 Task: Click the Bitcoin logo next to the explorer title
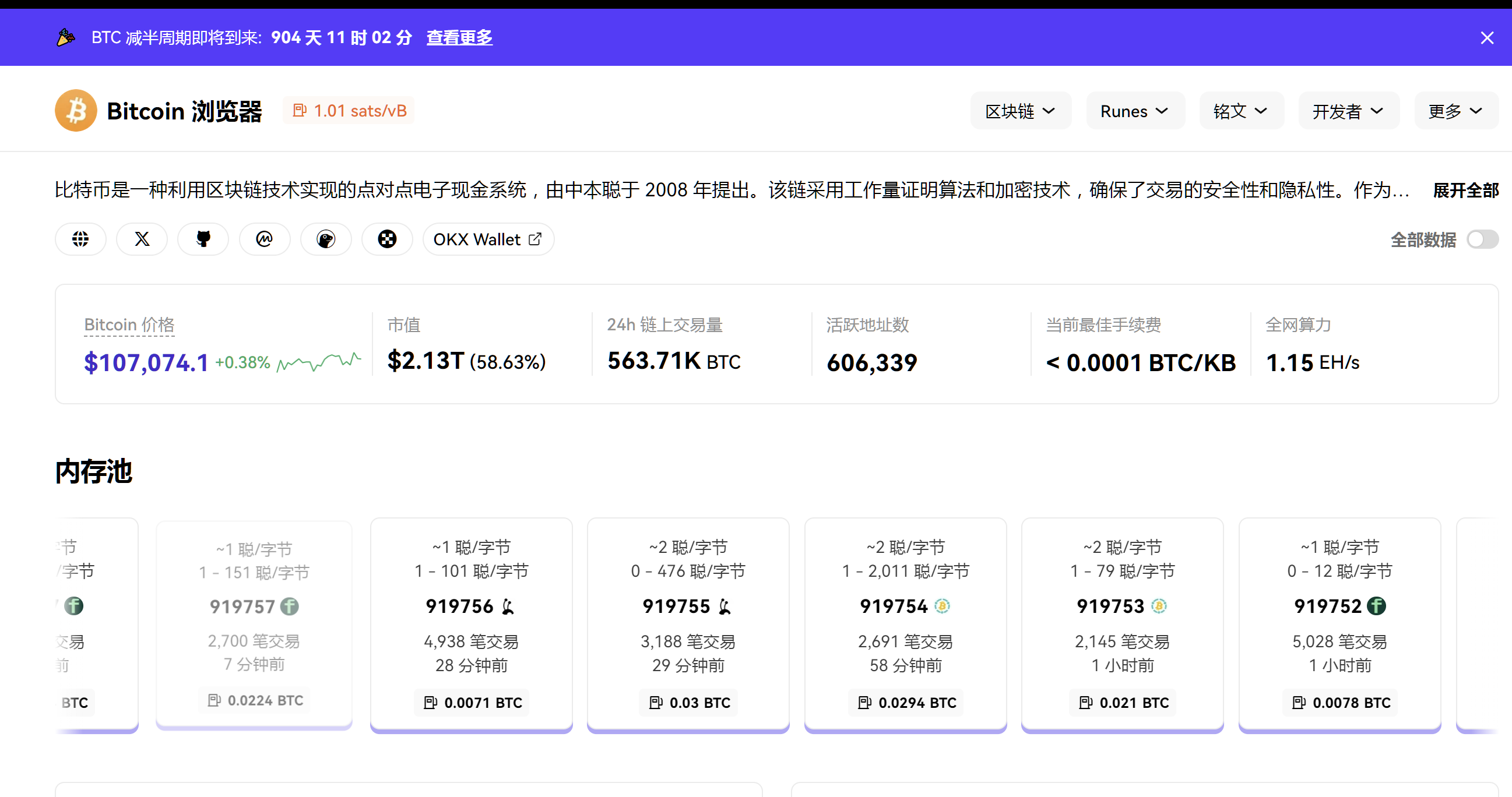coord(76,110)
